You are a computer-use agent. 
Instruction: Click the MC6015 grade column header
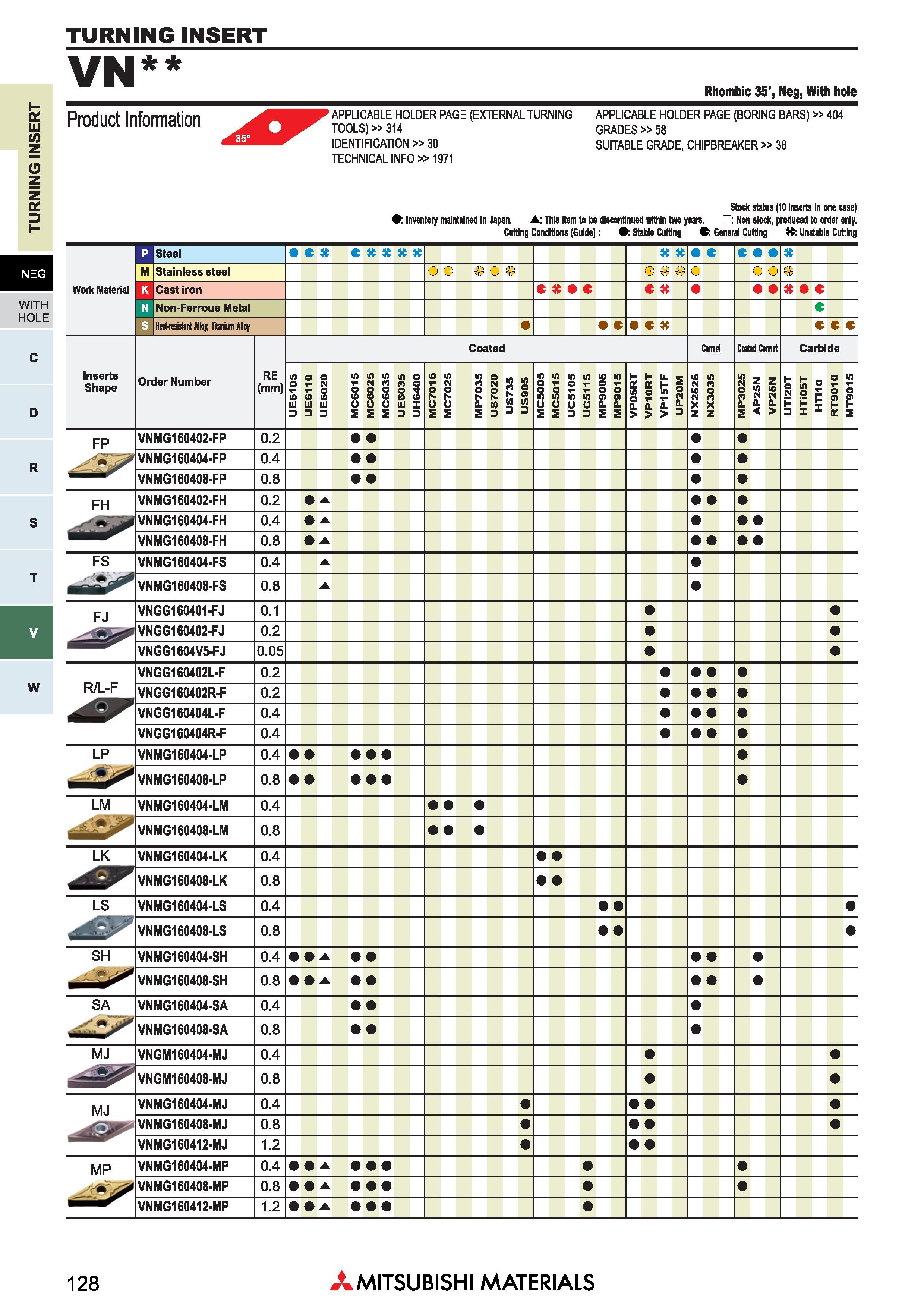355,395
